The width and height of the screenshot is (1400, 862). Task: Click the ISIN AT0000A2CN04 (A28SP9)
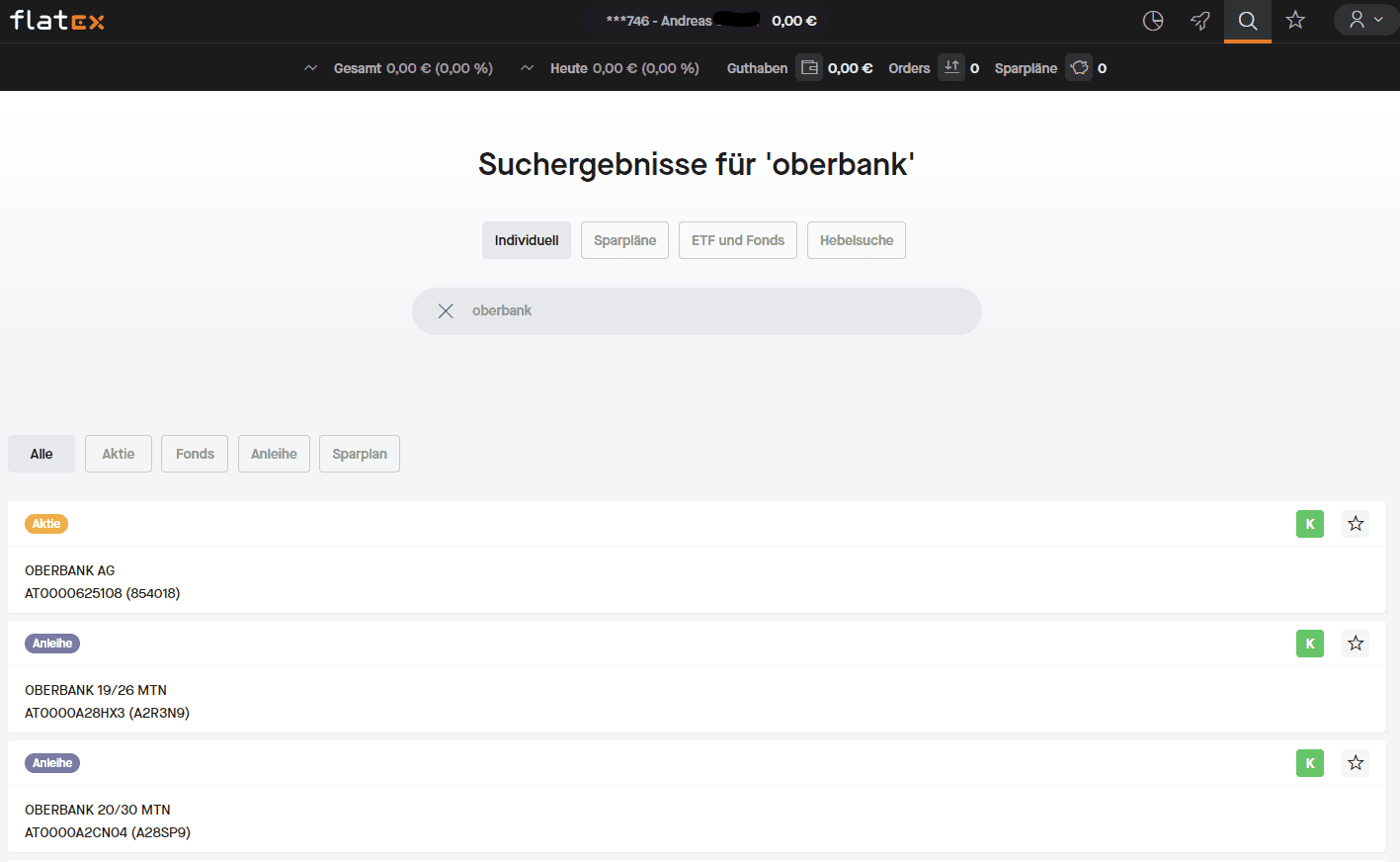click(108, 832)
